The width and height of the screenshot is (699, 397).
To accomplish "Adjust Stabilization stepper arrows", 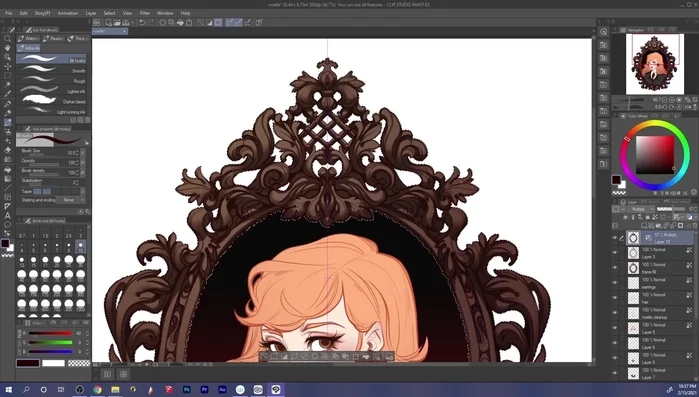I will coord(78,182).
